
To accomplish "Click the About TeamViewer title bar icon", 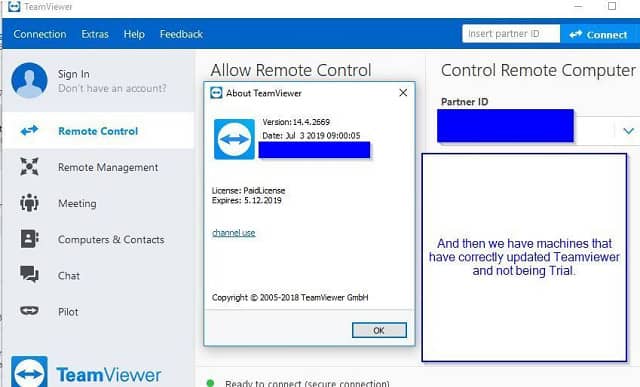I will pyautogui.click(x=216, y=93).
